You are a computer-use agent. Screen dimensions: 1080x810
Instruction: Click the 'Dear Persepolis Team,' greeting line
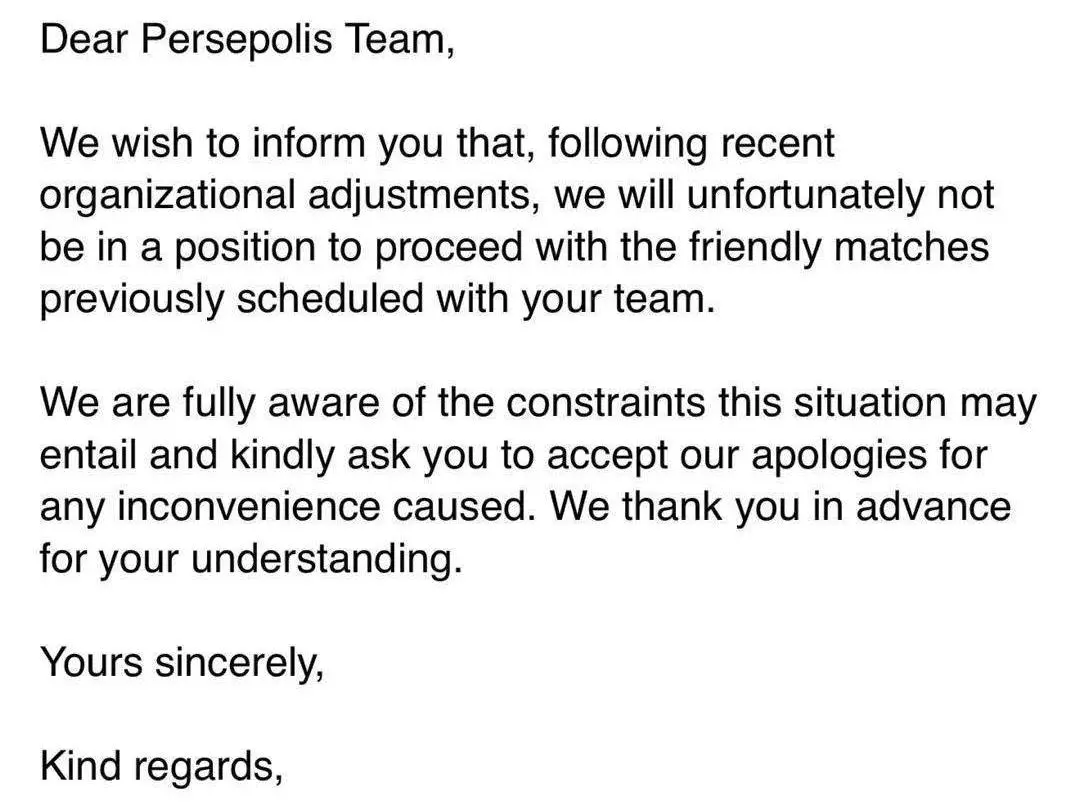(247, 39)
